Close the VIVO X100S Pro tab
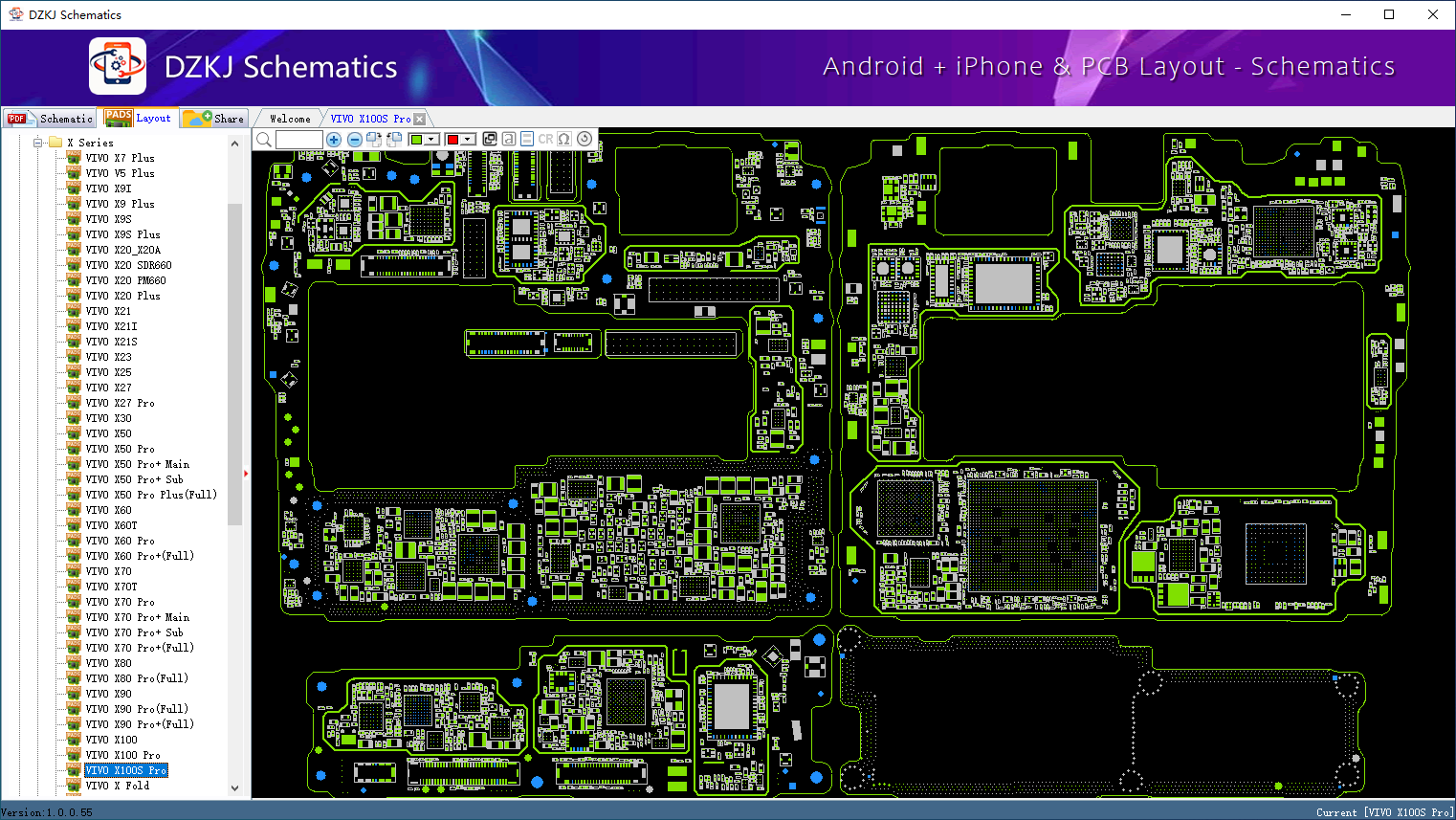This screenshot has height=820, width=1456. pyautogui.click(x=419, y=119)
